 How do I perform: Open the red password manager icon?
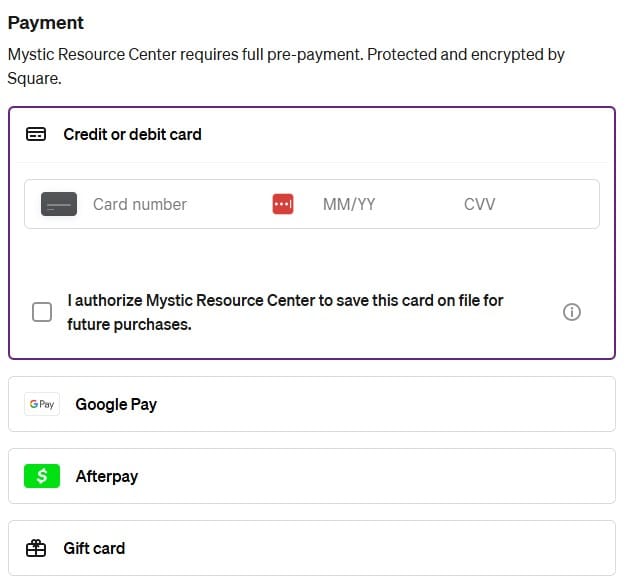[283, 204]
